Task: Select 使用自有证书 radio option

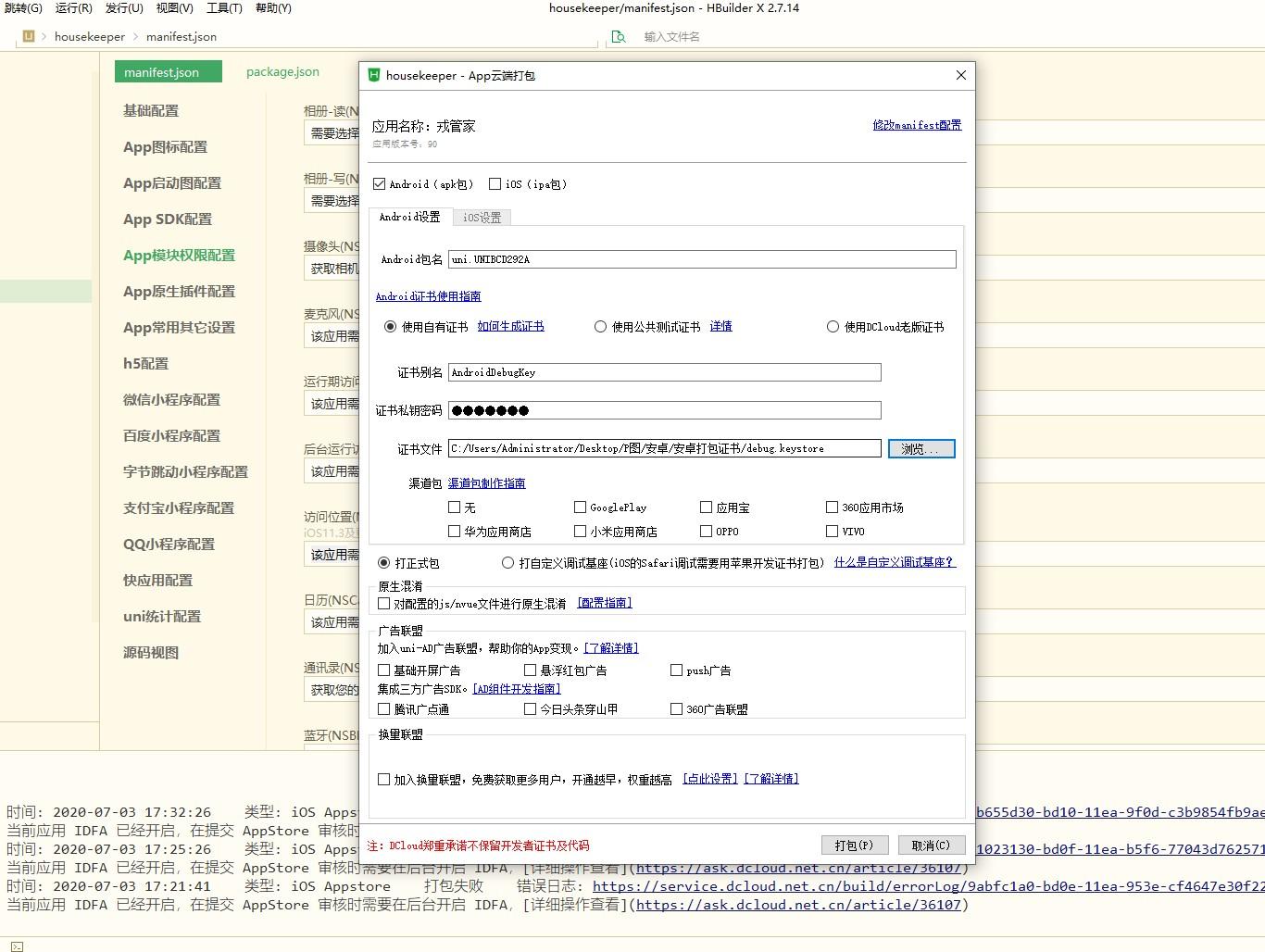Action: point(390,327)
